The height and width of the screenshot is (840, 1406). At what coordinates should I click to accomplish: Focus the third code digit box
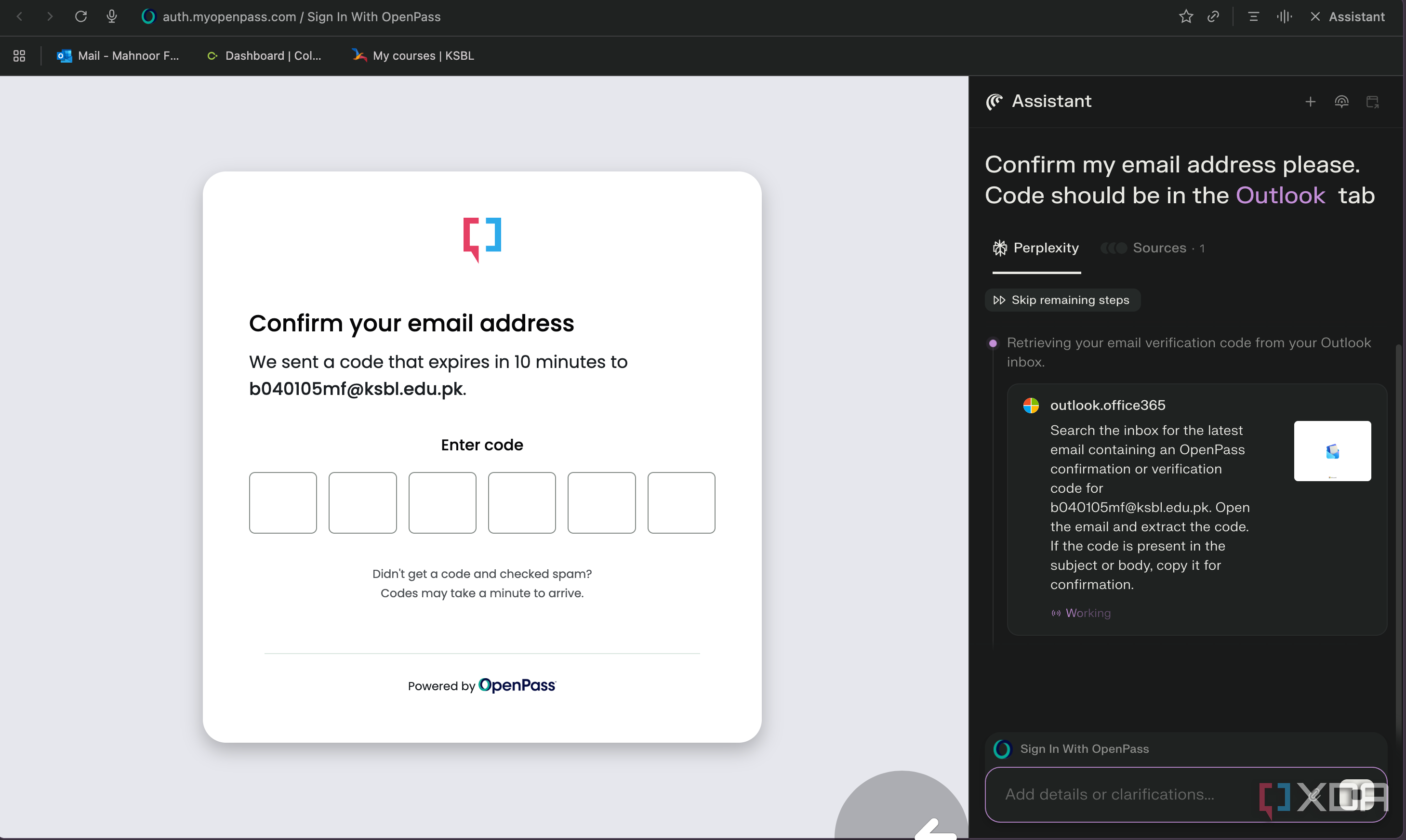click(442, 503)
